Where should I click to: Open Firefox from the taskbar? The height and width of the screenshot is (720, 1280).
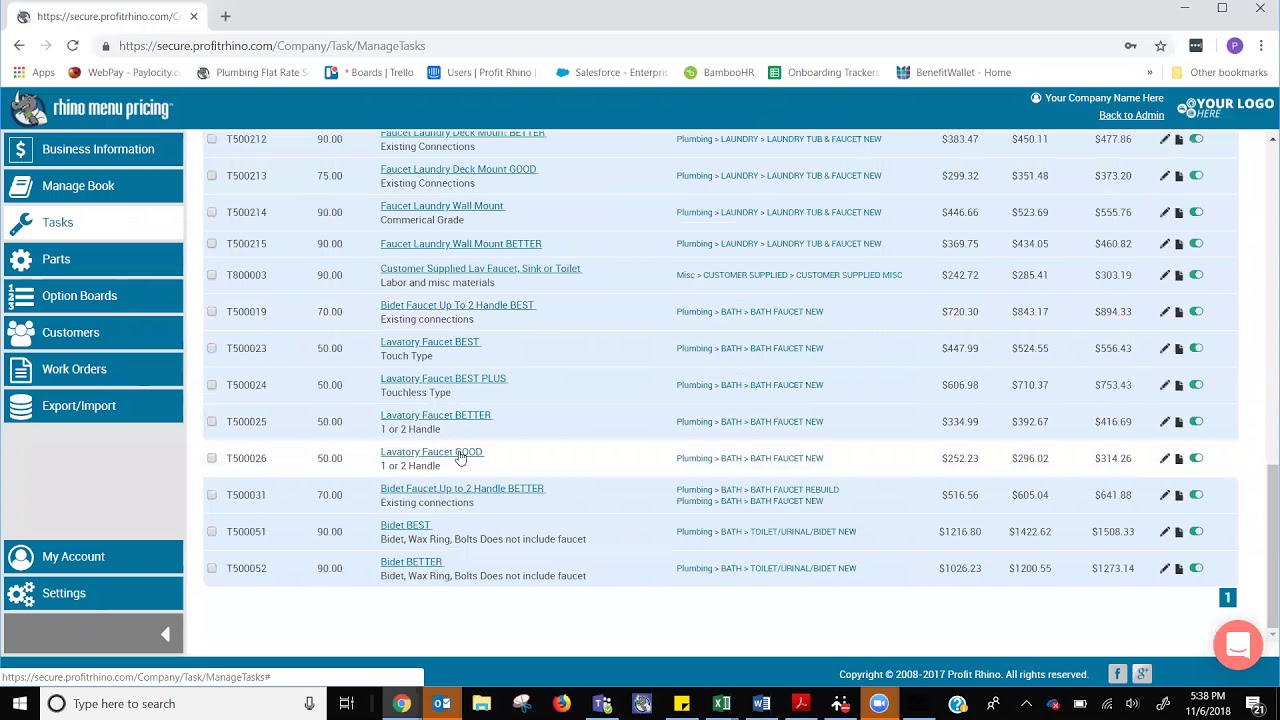pyautogui.click(x=561, y=704)
